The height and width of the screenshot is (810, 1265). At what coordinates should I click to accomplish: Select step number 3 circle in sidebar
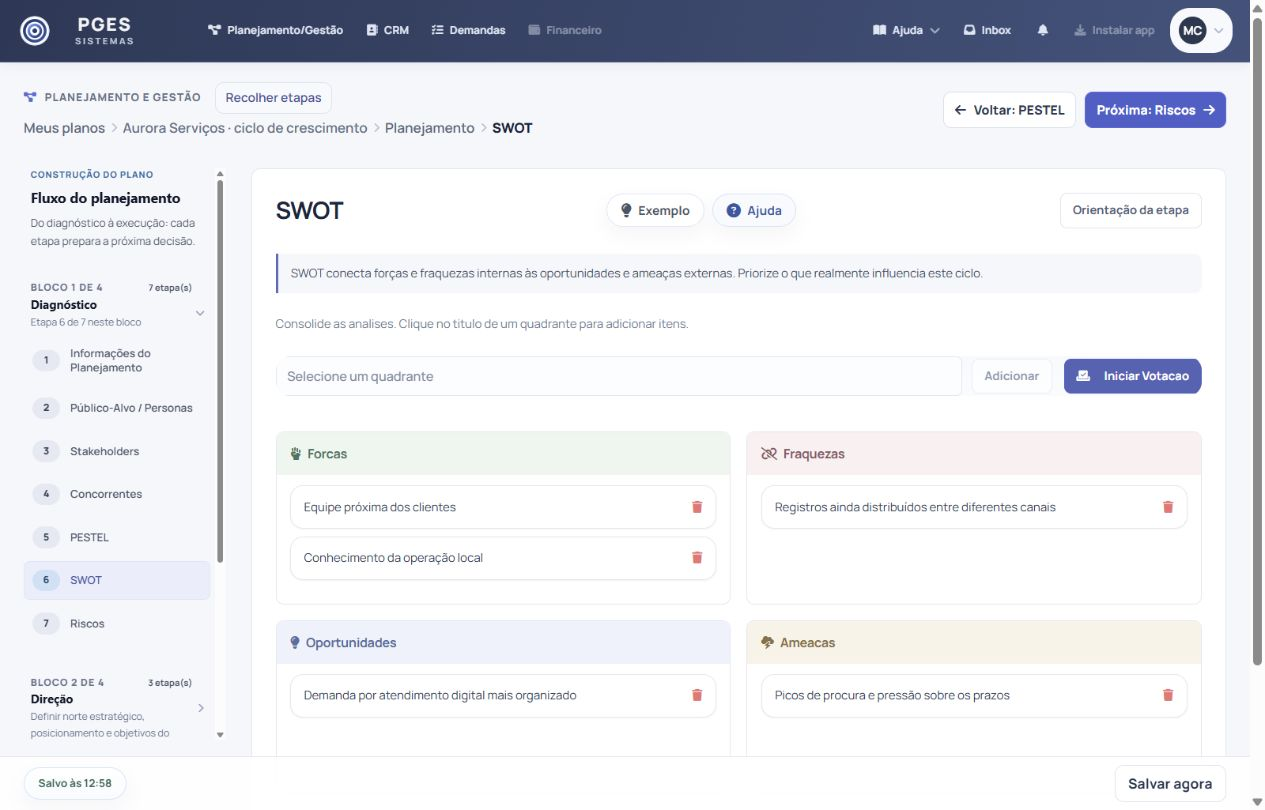tap(46, 451)
